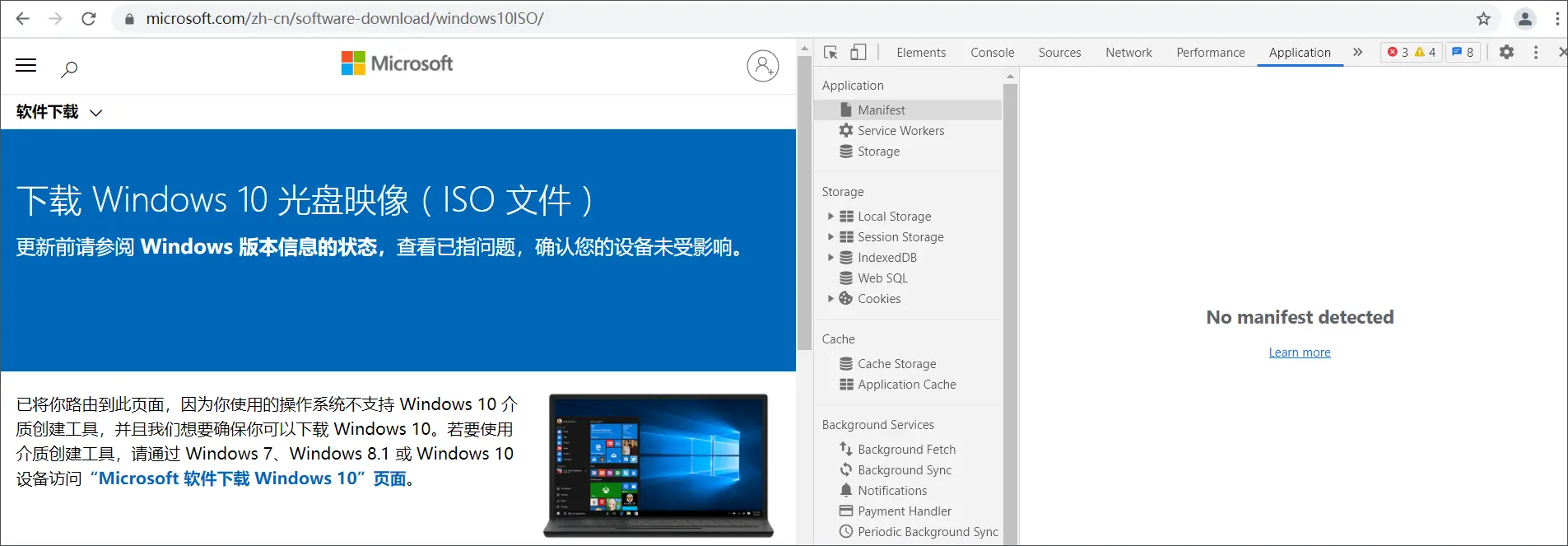Click the Microsoft logo
Screen dimensions: 1568x546
397,63
